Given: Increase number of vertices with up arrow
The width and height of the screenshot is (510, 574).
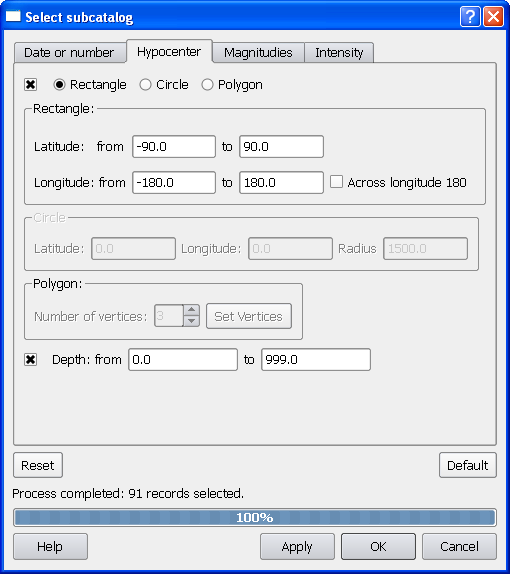Looking at the screenshot, I should (x=191, y=310).
